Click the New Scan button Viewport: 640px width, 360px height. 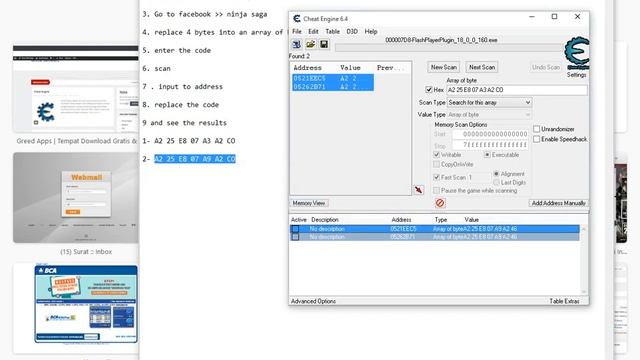[444, 67]
